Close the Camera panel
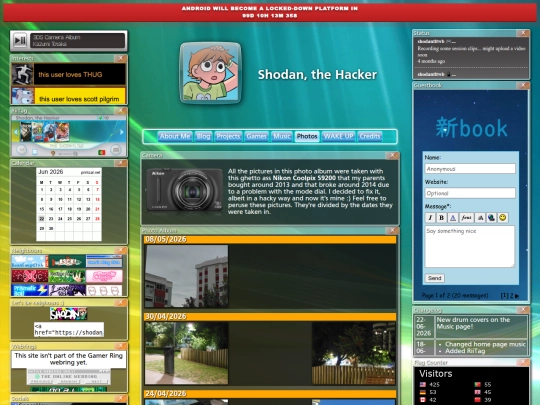 pyautogui.click(x=392, y=155)
